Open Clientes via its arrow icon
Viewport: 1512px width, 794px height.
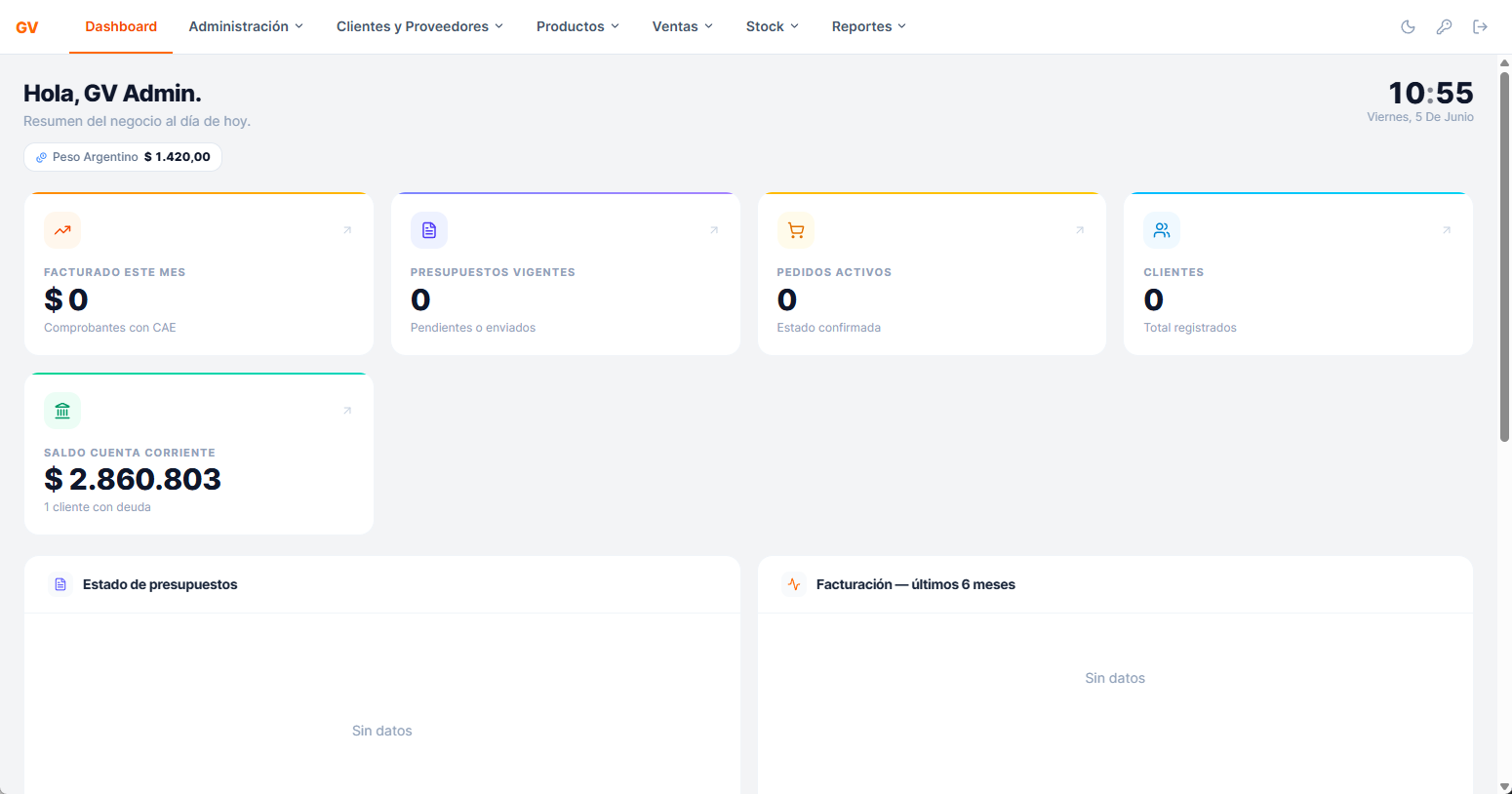(1447, 230)
